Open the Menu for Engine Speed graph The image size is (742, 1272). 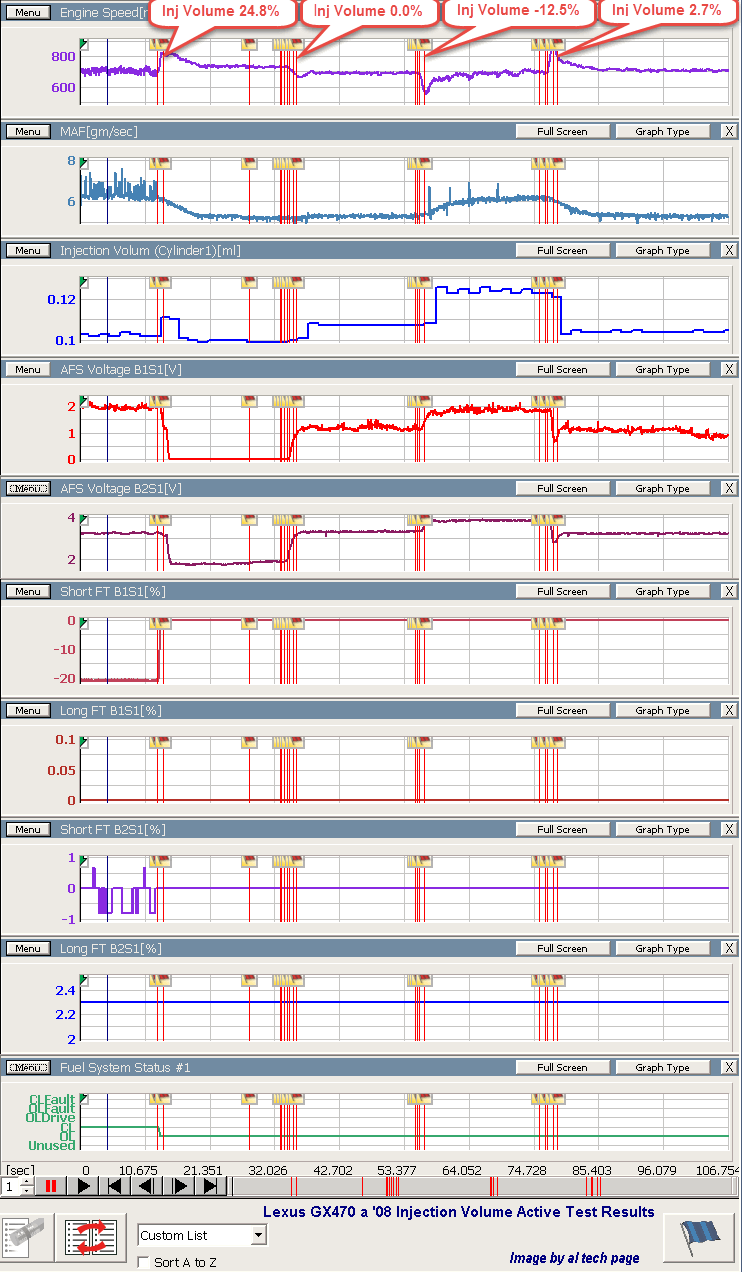click(27, 12)
